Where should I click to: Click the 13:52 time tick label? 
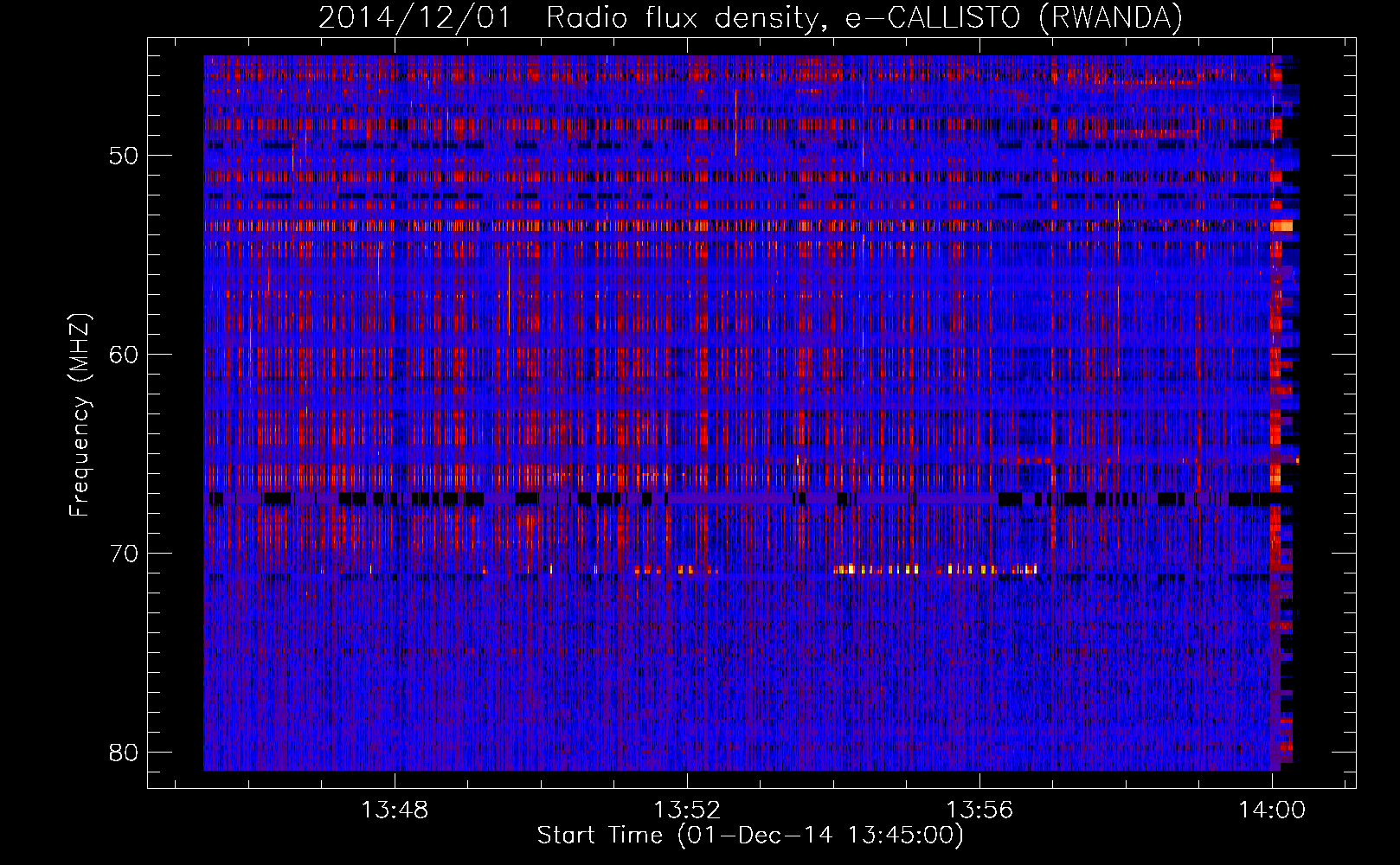pos(687,811)
